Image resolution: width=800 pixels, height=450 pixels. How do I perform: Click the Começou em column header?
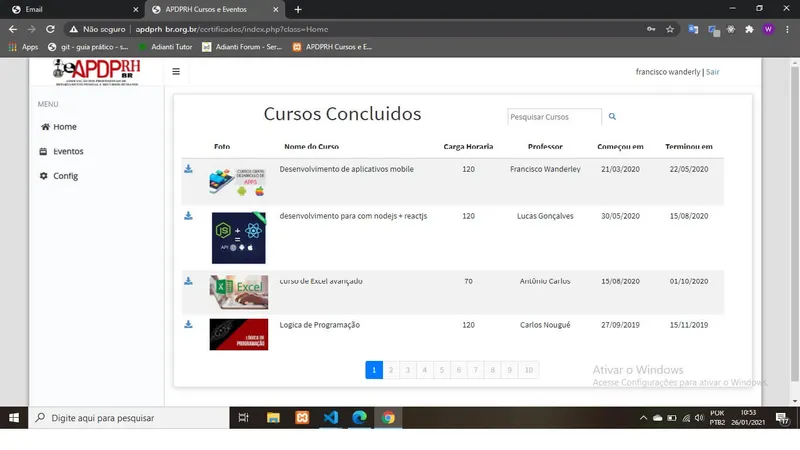[620, 146]
